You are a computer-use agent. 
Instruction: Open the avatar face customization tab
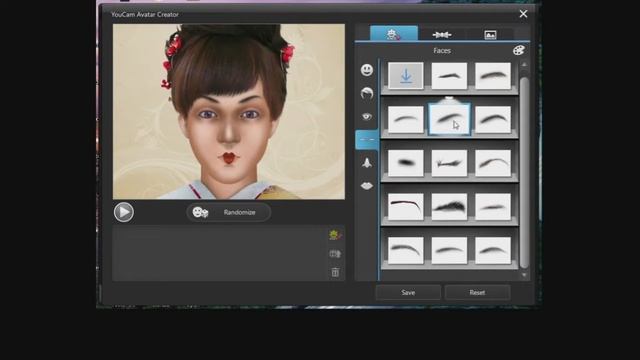(x=394, y=33)
